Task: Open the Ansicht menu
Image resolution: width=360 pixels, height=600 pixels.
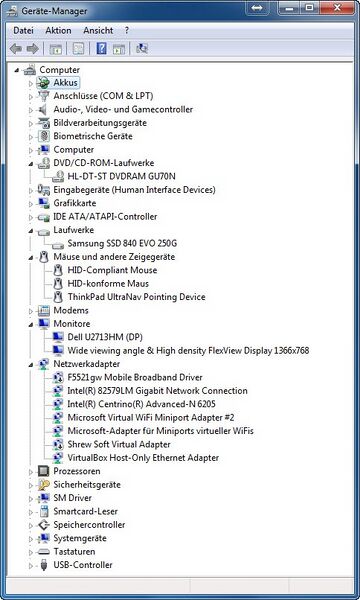Action: tap(98, 30)
